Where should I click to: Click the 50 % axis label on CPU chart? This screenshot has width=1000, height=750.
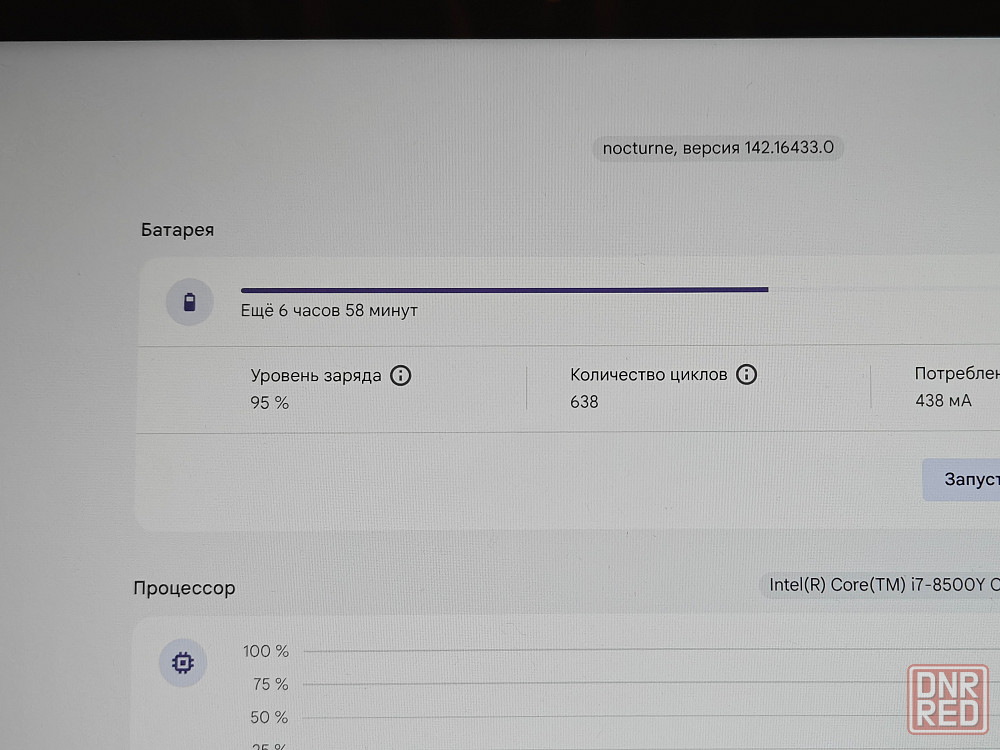268,718
